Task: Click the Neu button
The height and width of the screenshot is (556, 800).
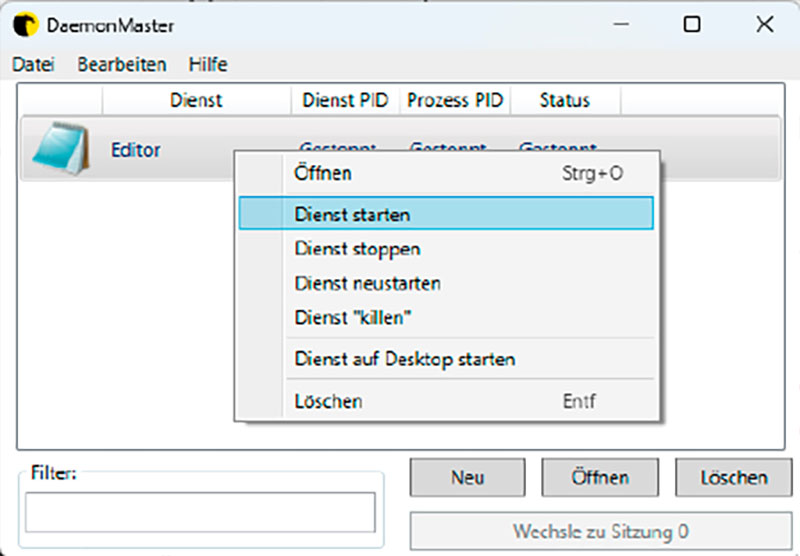Action: [x=467, y=477]
